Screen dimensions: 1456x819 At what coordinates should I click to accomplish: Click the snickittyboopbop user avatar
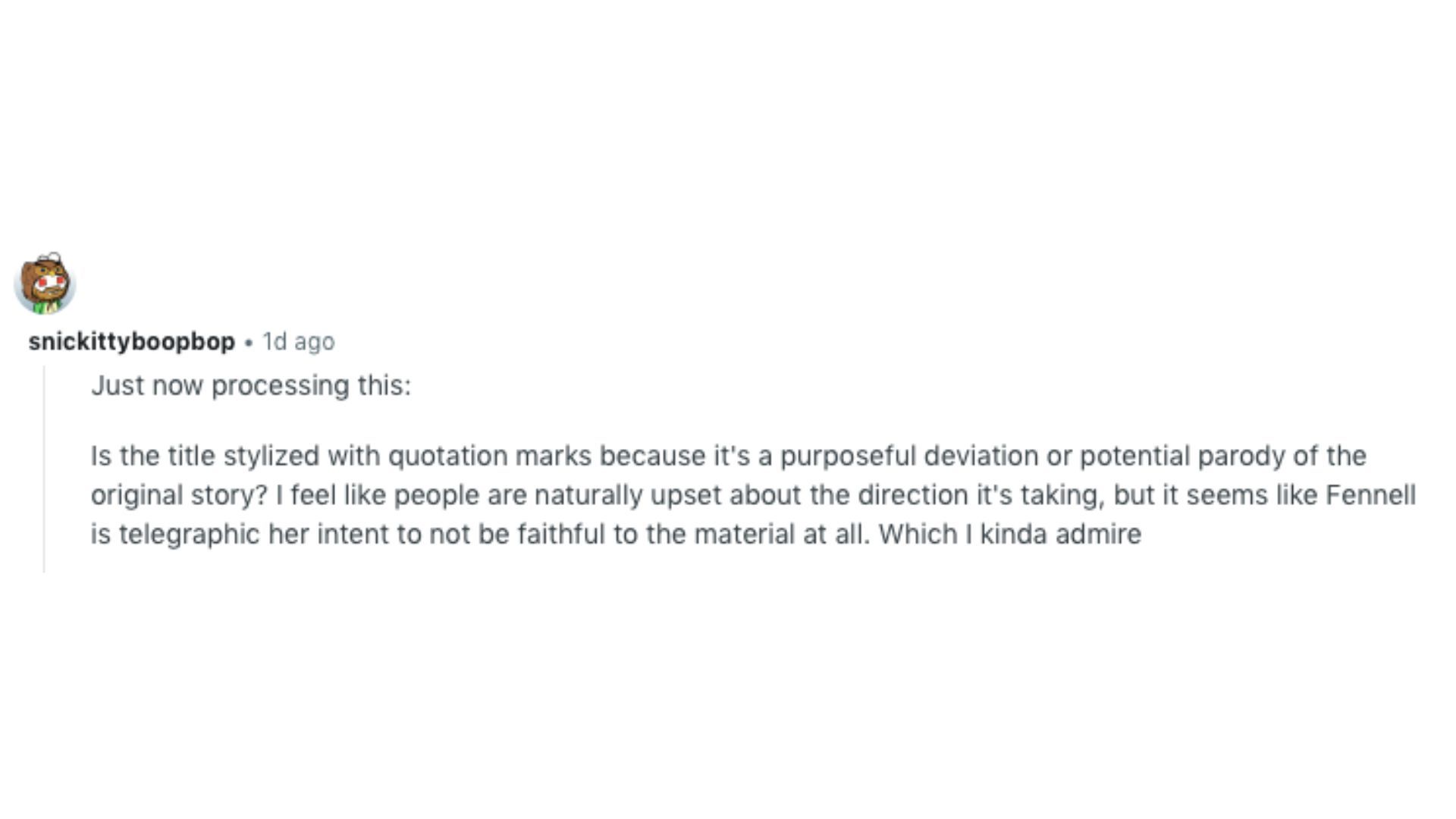pyautogui.click(x=45, y=284)
